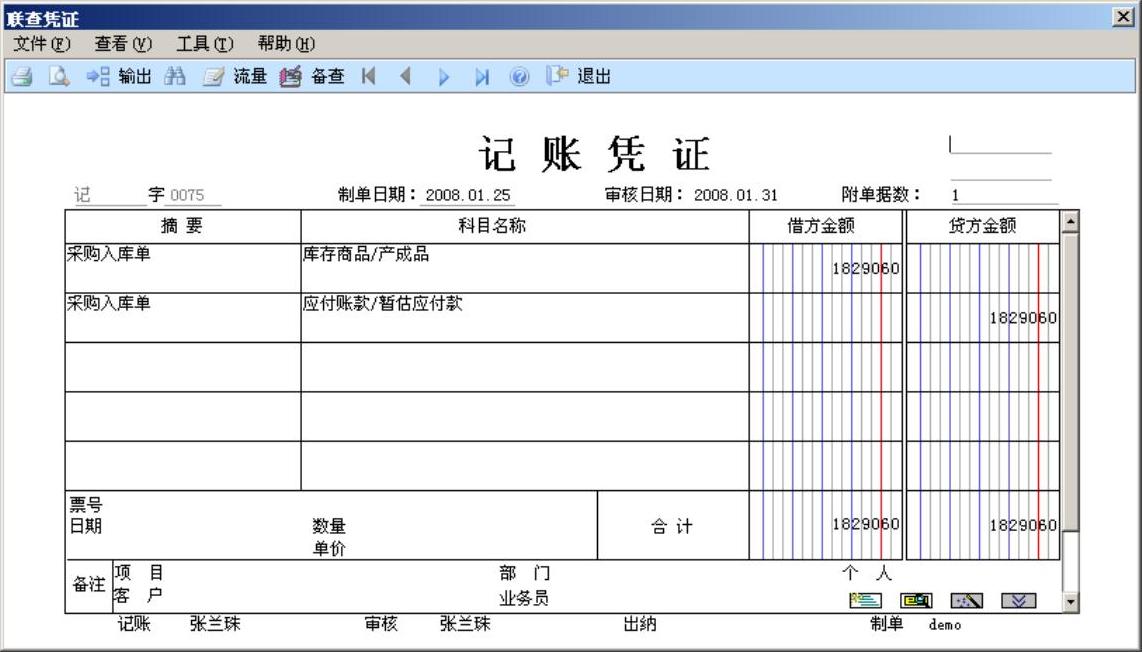Jump to the last voucher
The height and width of the screenshot is (652, 1142).
(481, 76)
